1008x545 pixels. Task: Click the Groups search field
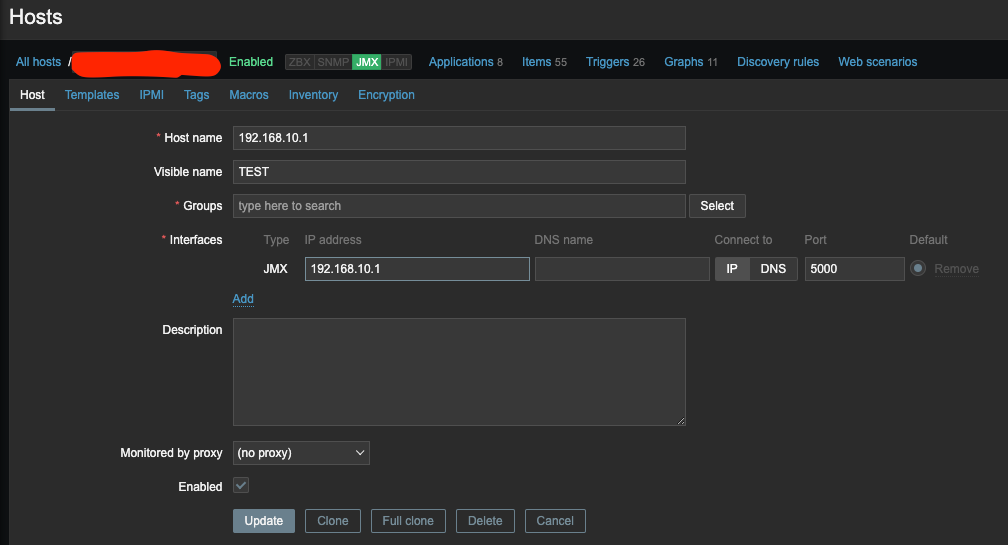tap(459, 206)
